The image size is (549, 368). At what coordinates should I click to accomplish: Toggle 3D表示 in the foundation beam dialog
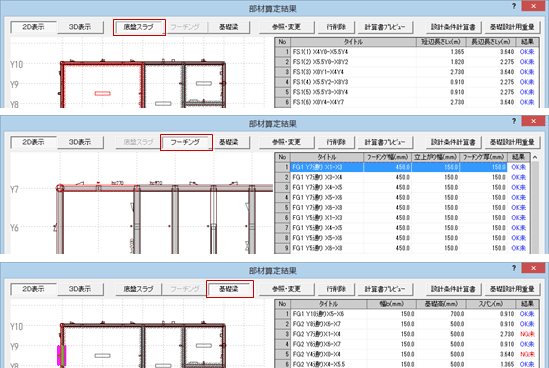80,289
